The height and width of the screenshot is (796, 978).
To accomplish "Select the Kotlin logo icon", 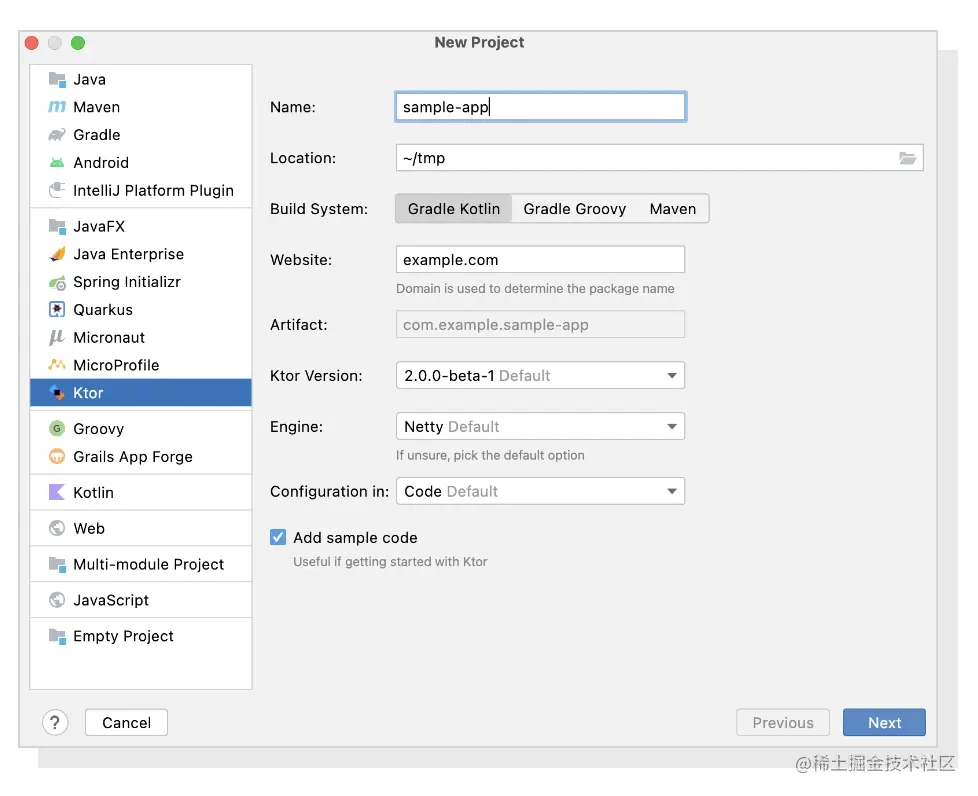I will click(x=57, y=493).
